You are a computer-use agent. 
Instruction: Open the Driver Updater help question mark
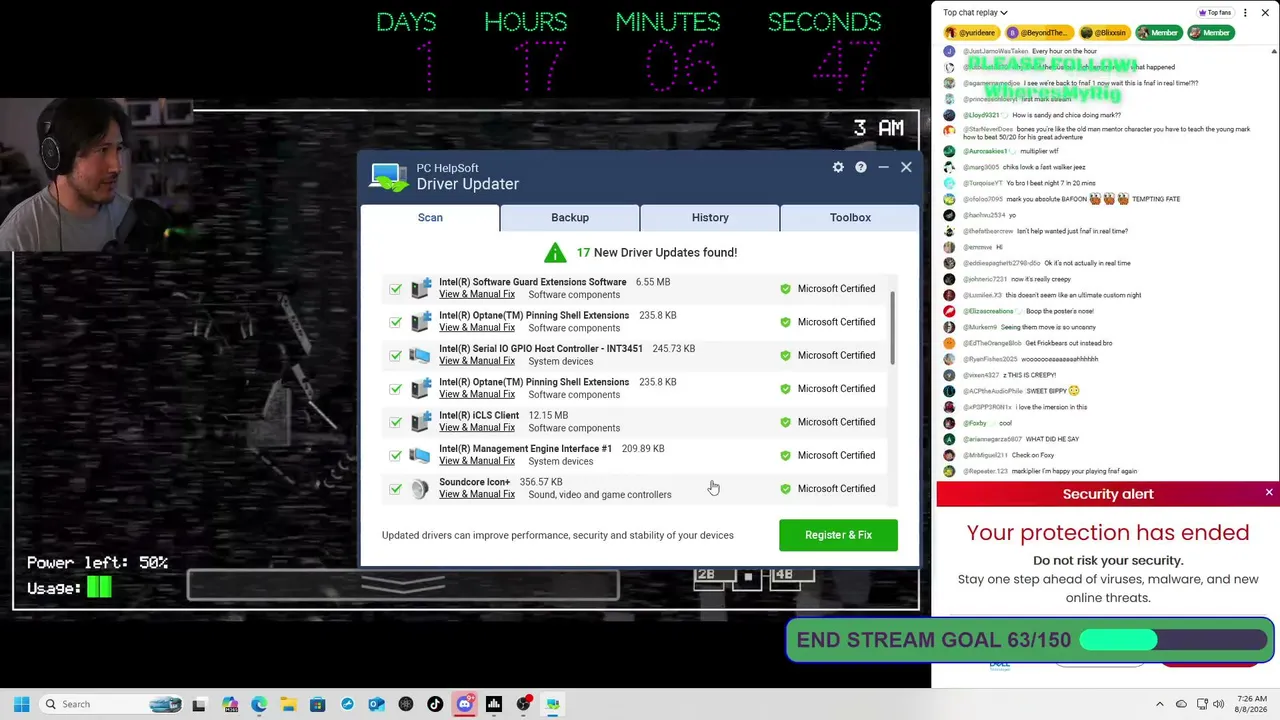[860, 167]
